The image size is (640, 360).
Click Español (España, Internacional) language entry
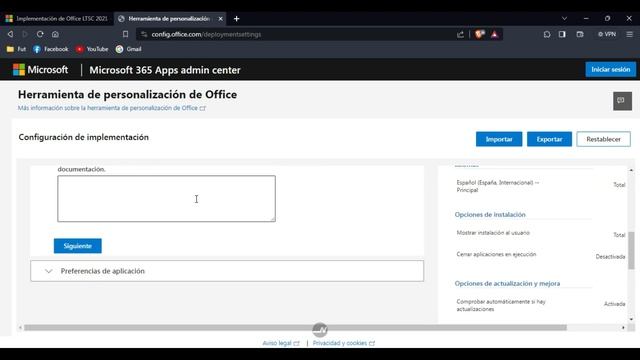point(498,186)
